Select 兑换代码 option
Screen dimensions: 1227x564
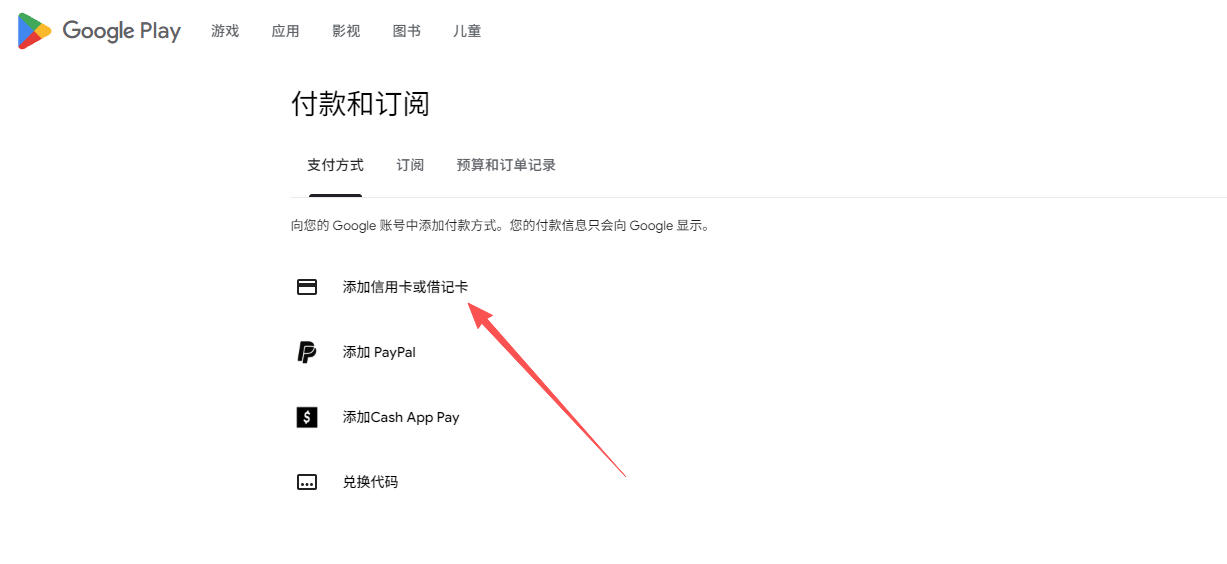click(x=370, y=482)
